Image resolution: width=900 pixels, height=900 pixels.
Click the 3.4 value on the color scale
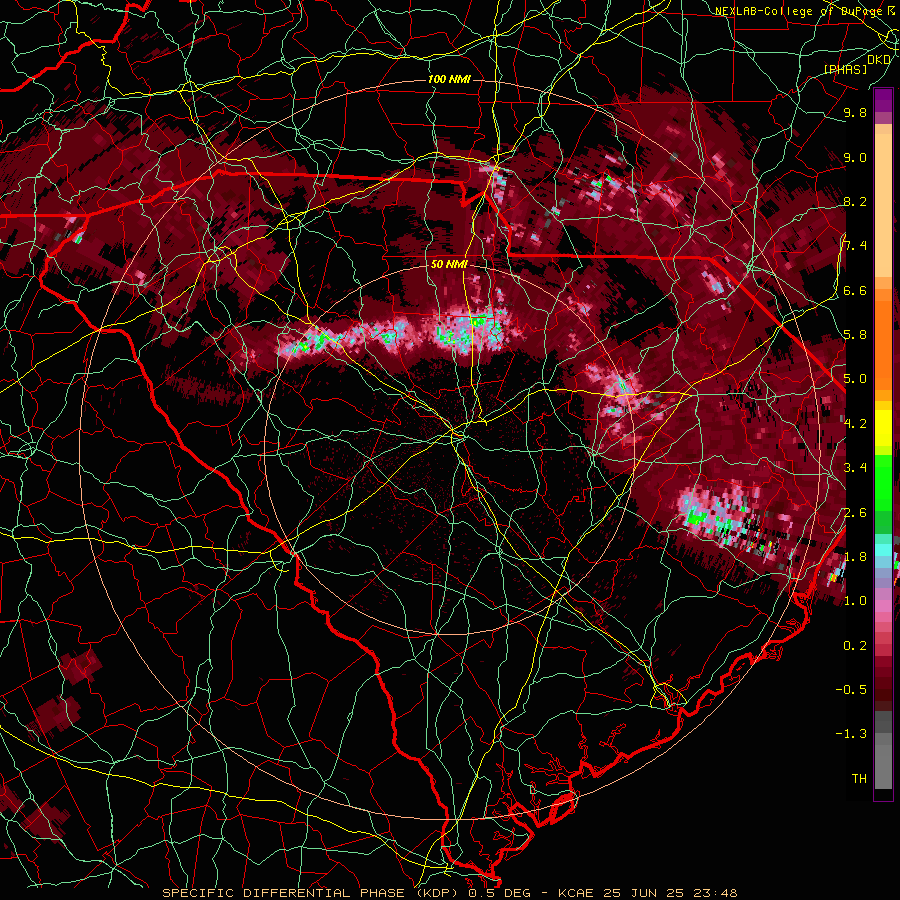(855, 468)
